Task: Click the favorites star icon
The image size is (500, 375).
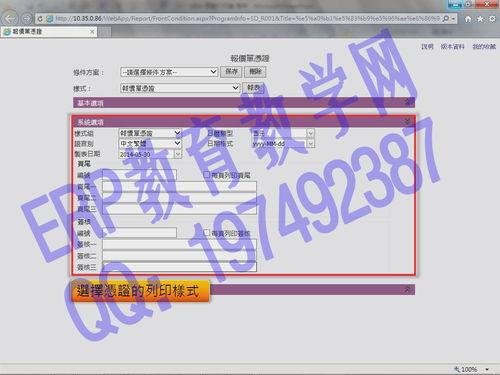Action: [x=480, y=19]
